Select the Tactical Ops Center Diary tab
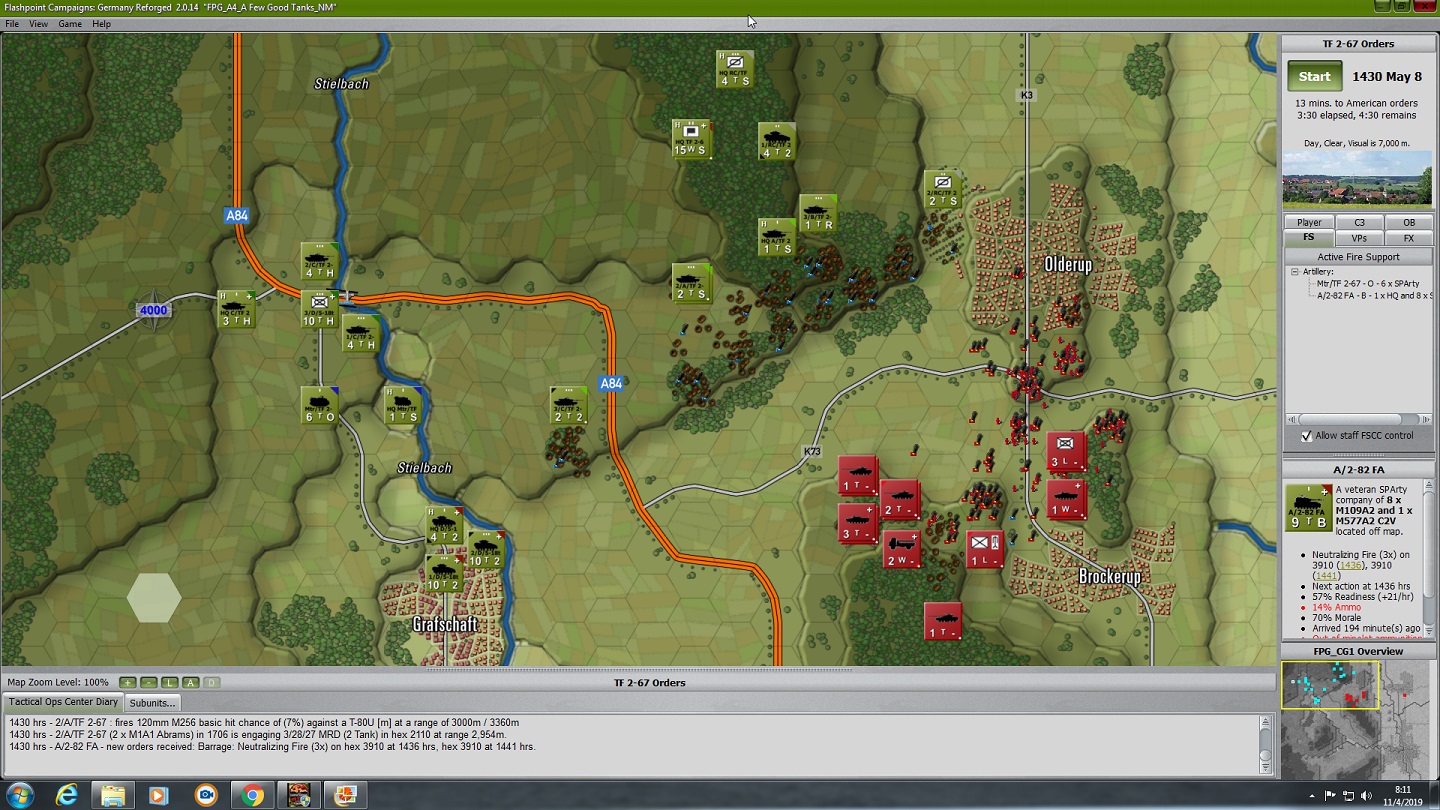Image resolution: width=1440 pixels, height=810 pixels. pos(64,702)
